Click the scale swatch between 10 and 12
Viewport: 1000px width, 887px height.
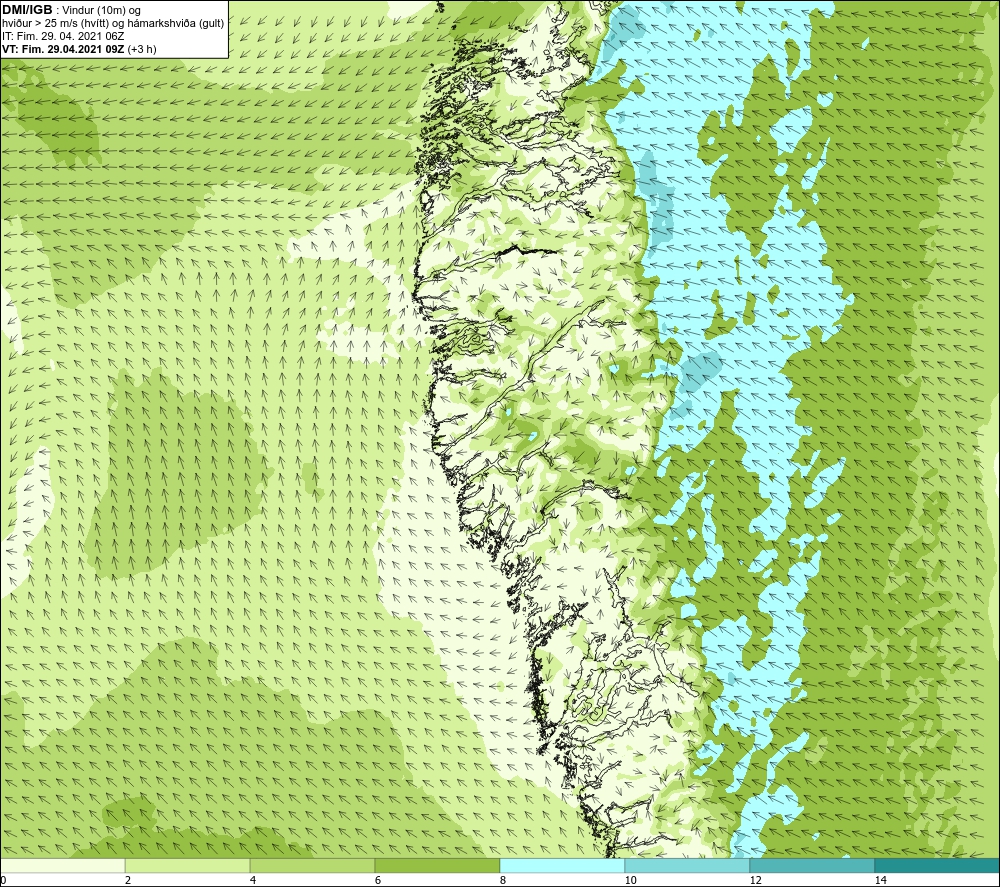[x=688, y=866]
